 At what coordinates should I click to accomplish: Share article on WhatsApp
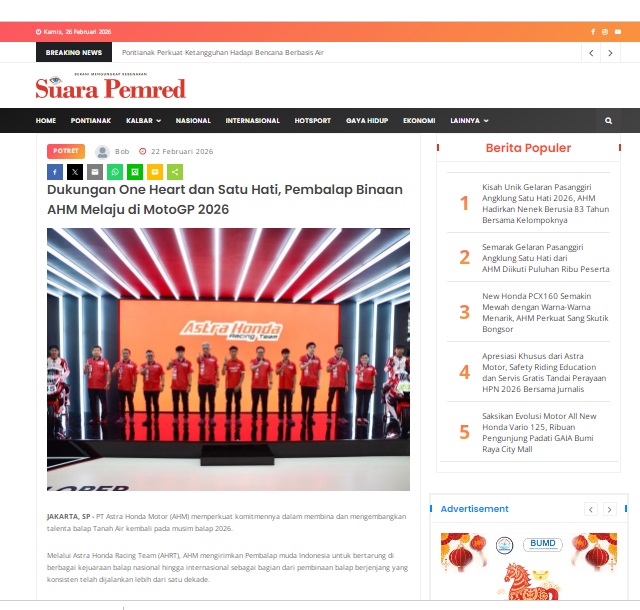114,172
